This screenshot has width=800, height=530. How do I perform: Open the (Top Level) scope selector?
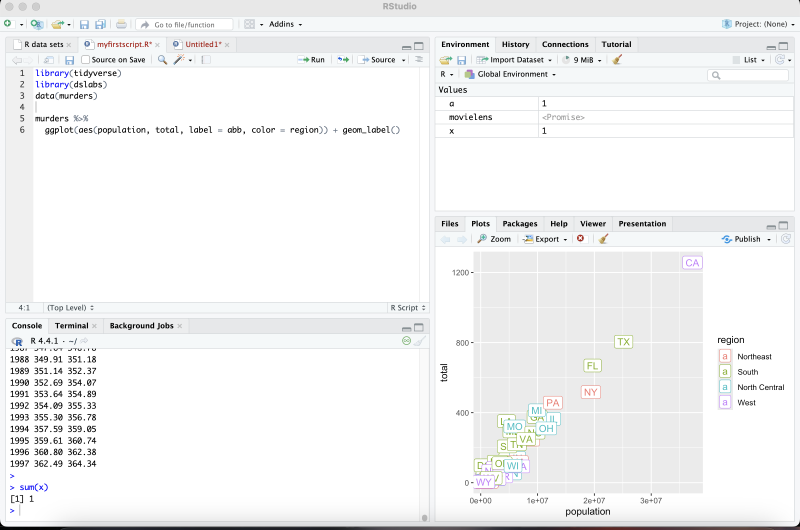[70, 308]
